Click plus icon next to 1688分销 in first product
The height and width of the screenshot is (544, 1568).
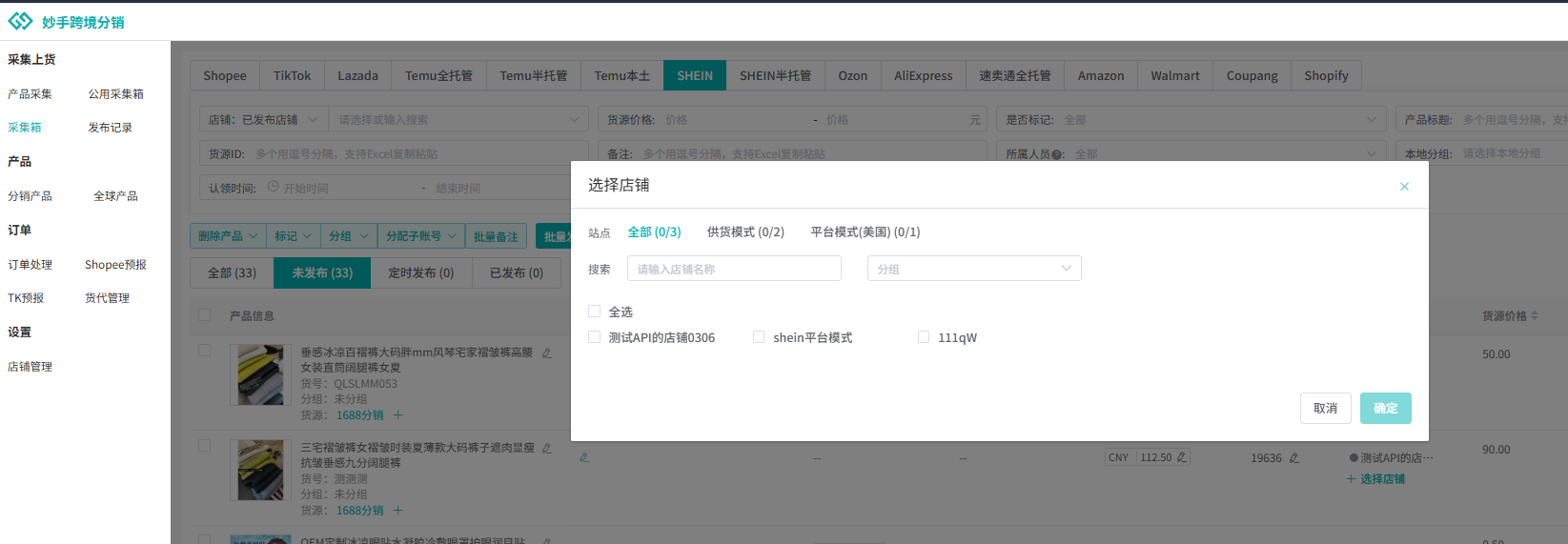[397, 415]
